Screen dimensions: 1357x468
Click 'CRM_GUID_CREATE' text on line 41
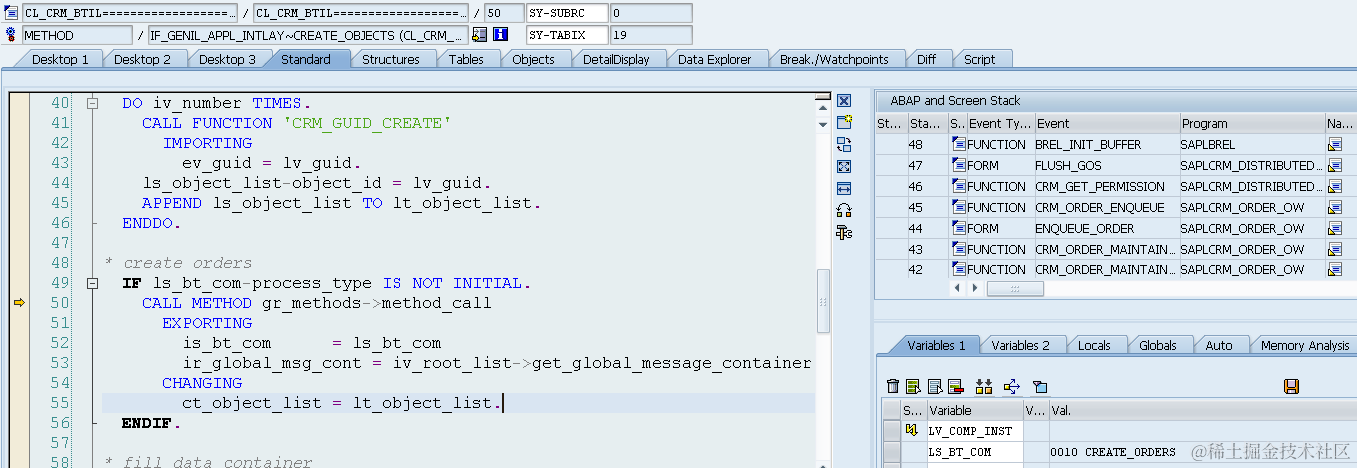click(x=366, y=123)
